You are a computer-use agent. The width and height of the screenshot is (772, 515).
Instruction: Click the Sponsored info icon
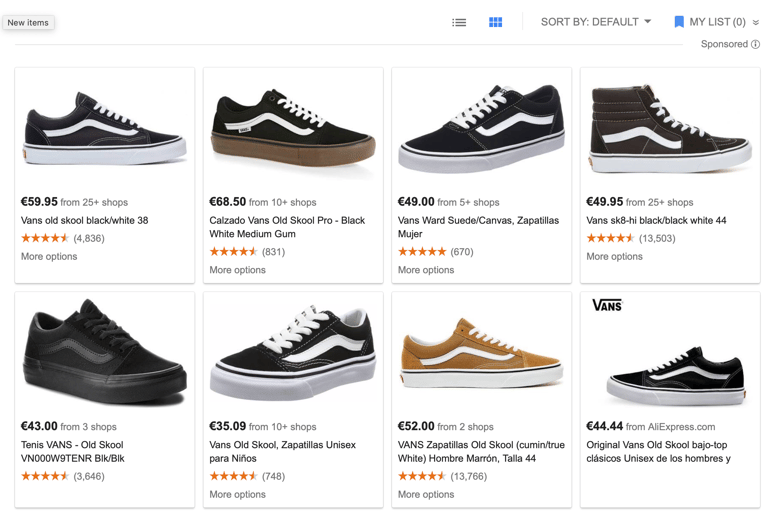point(755,44)
